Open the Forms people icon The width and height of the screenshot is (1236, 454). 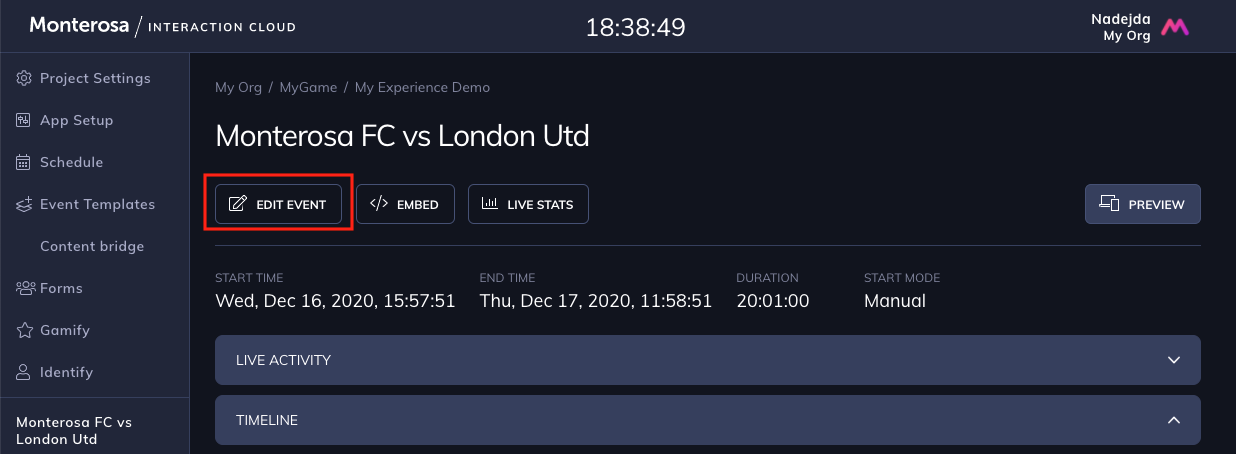pyautogui.click(x=25, y=288)
